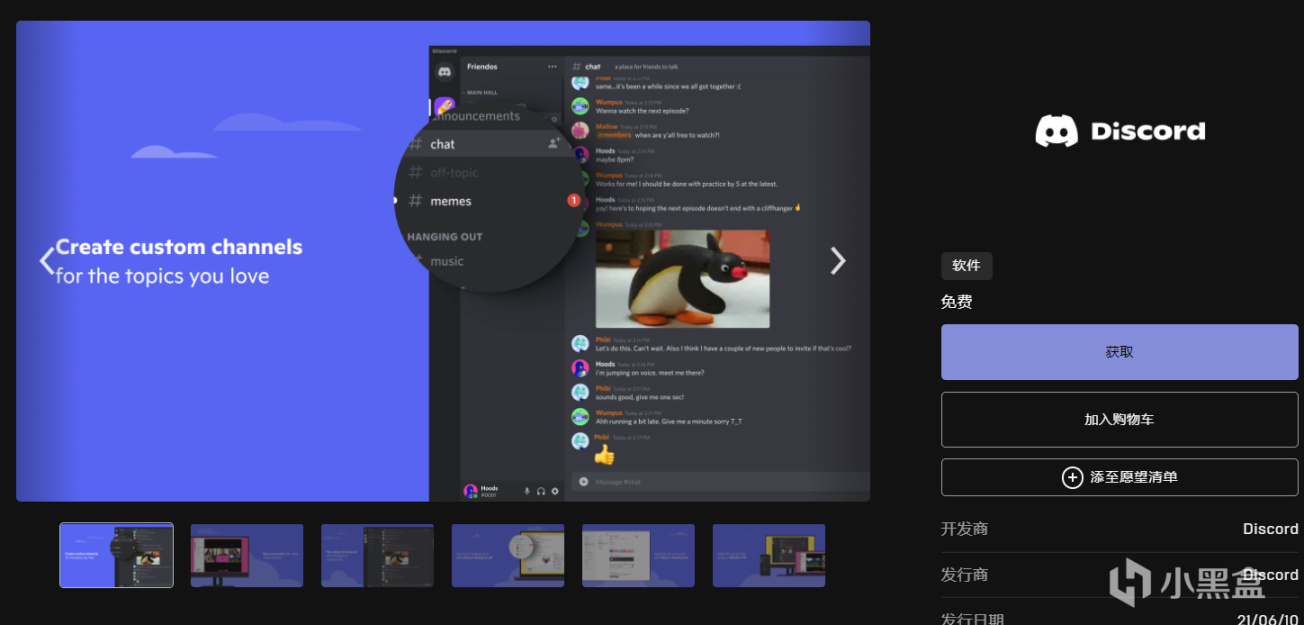Click the 获取 button

point(1119,352)
